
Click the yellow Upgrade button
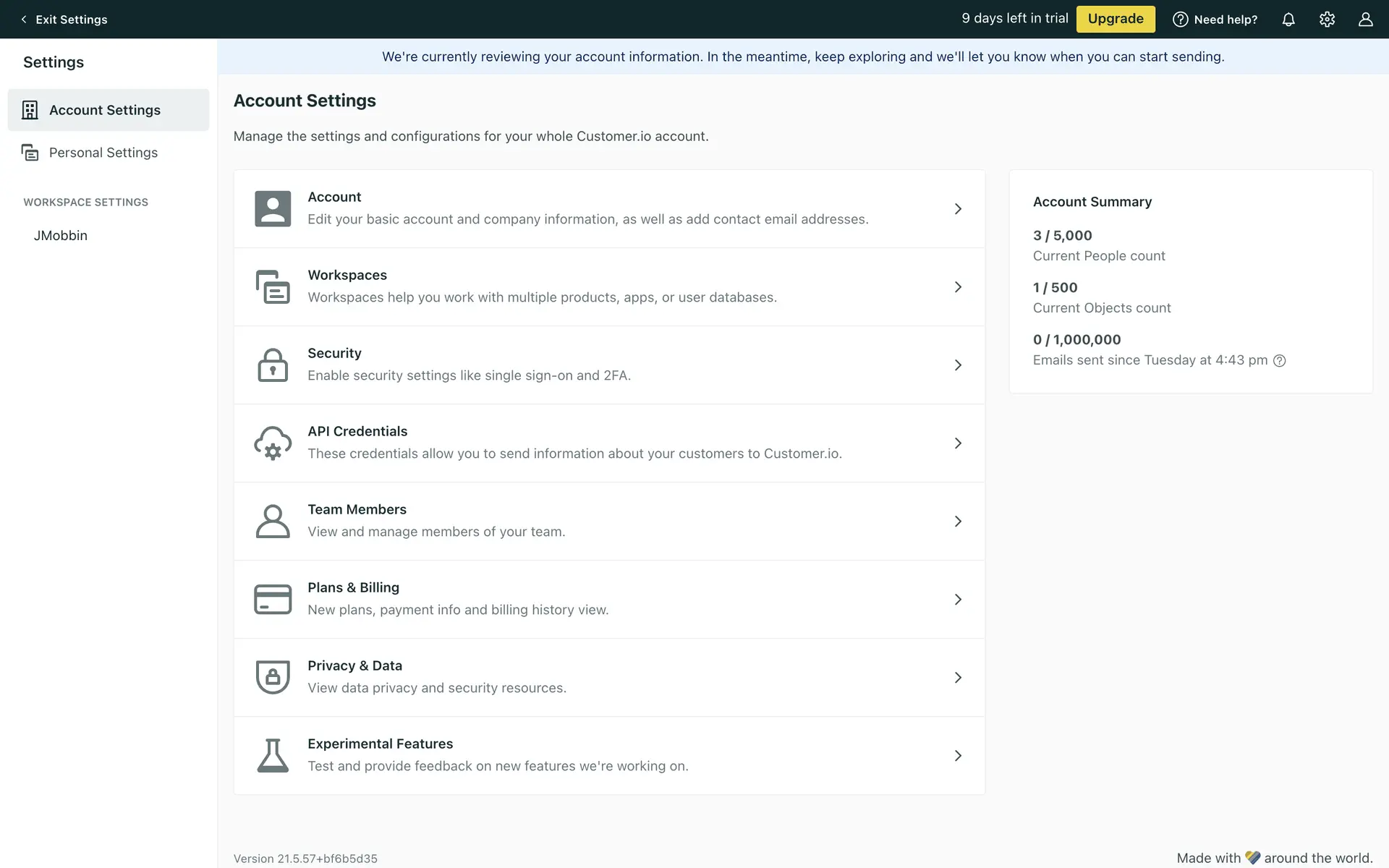click(x=1115, y=19)
